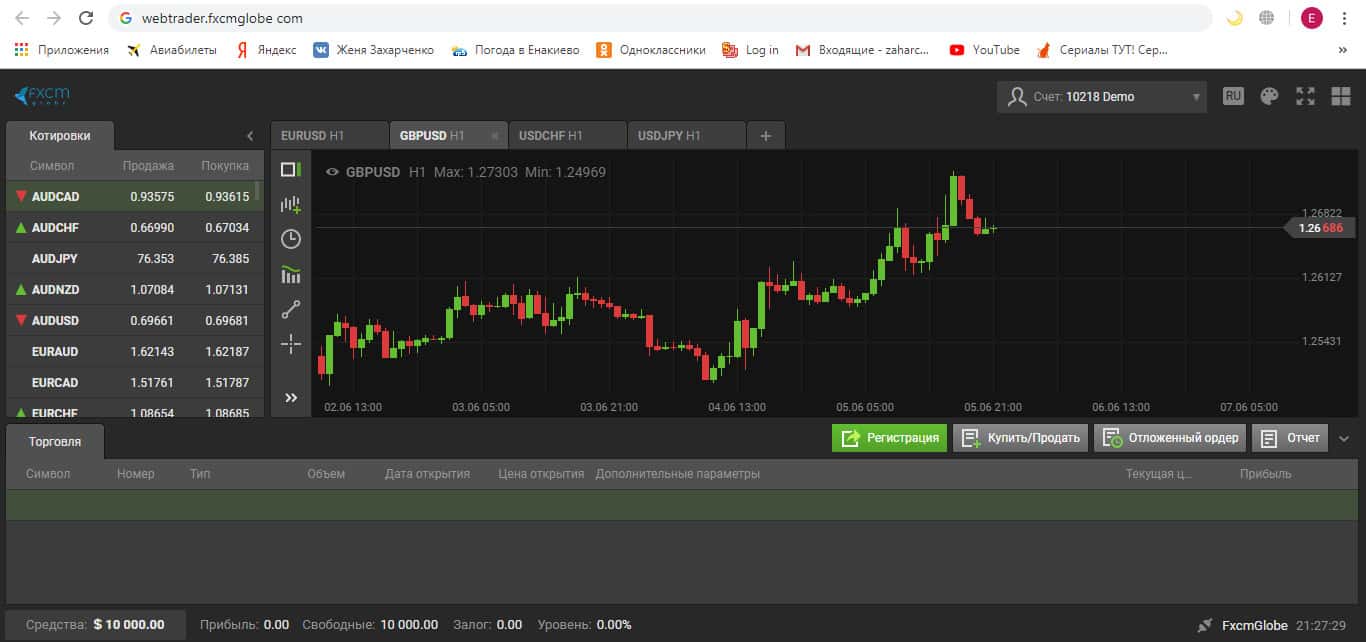The height and width of the screenshot is (642, 1366).
Task: Open the window layout grid icon
Action: tap(1341, 96)
